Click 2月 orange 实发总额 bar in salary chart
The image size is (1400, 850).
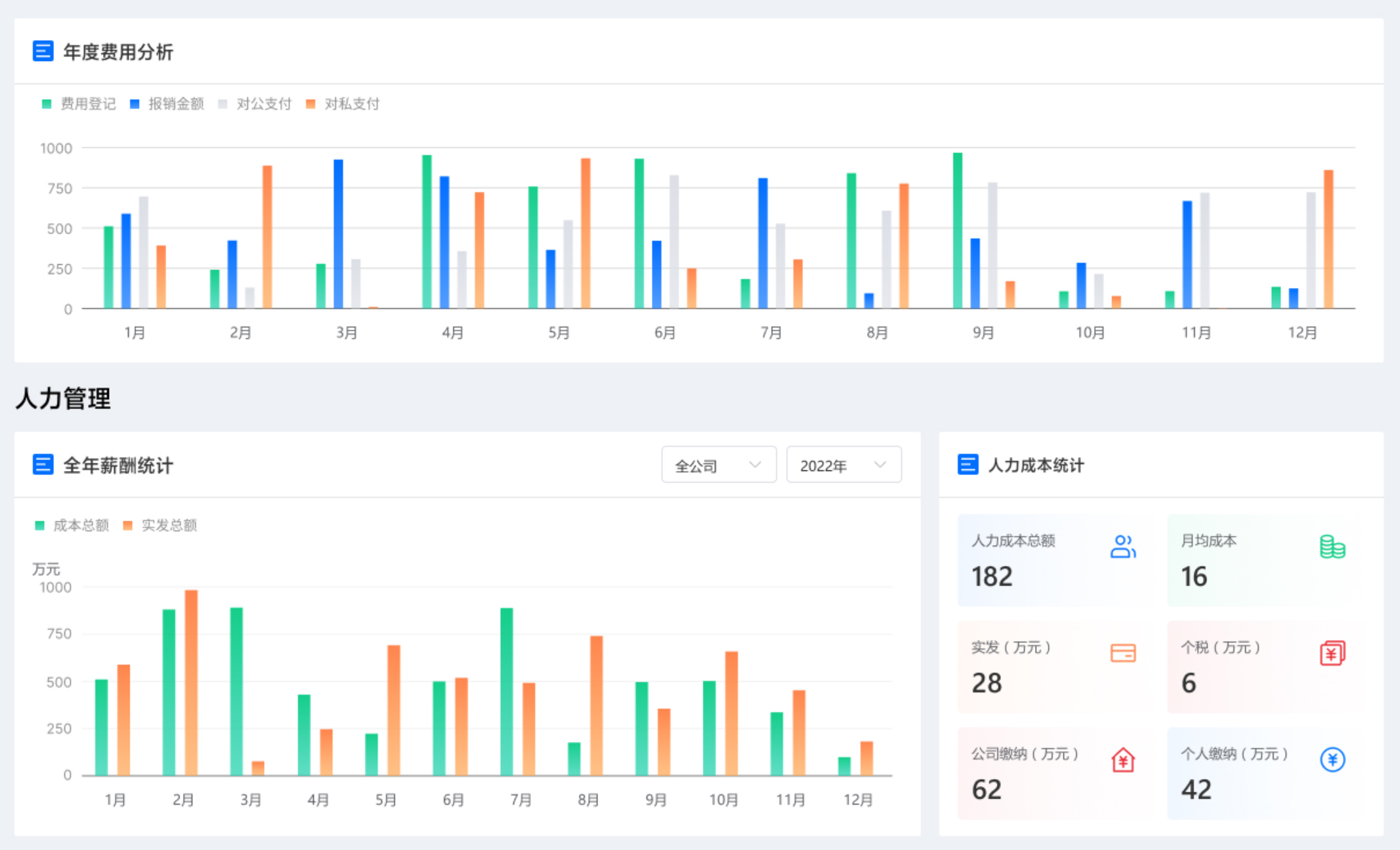click(191, 682)
